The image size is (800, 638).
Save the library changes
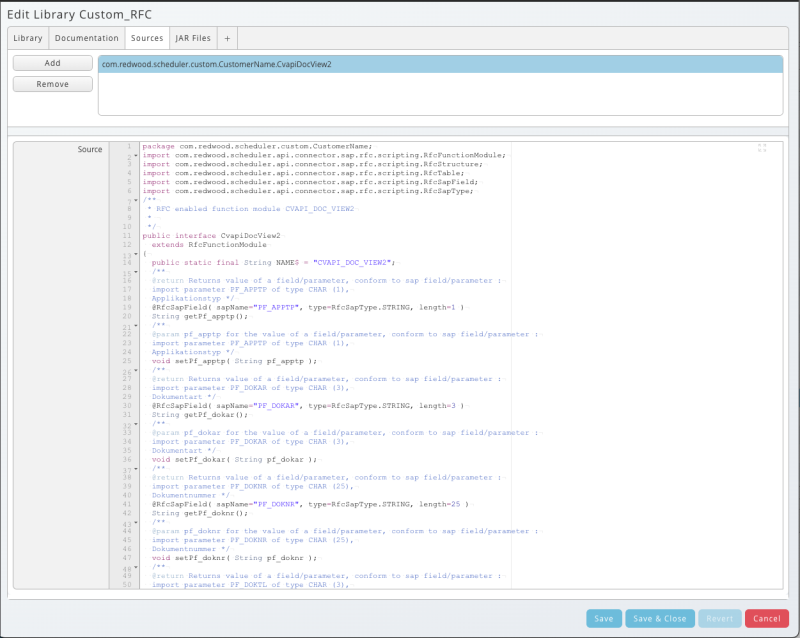[x=604, y=619]
